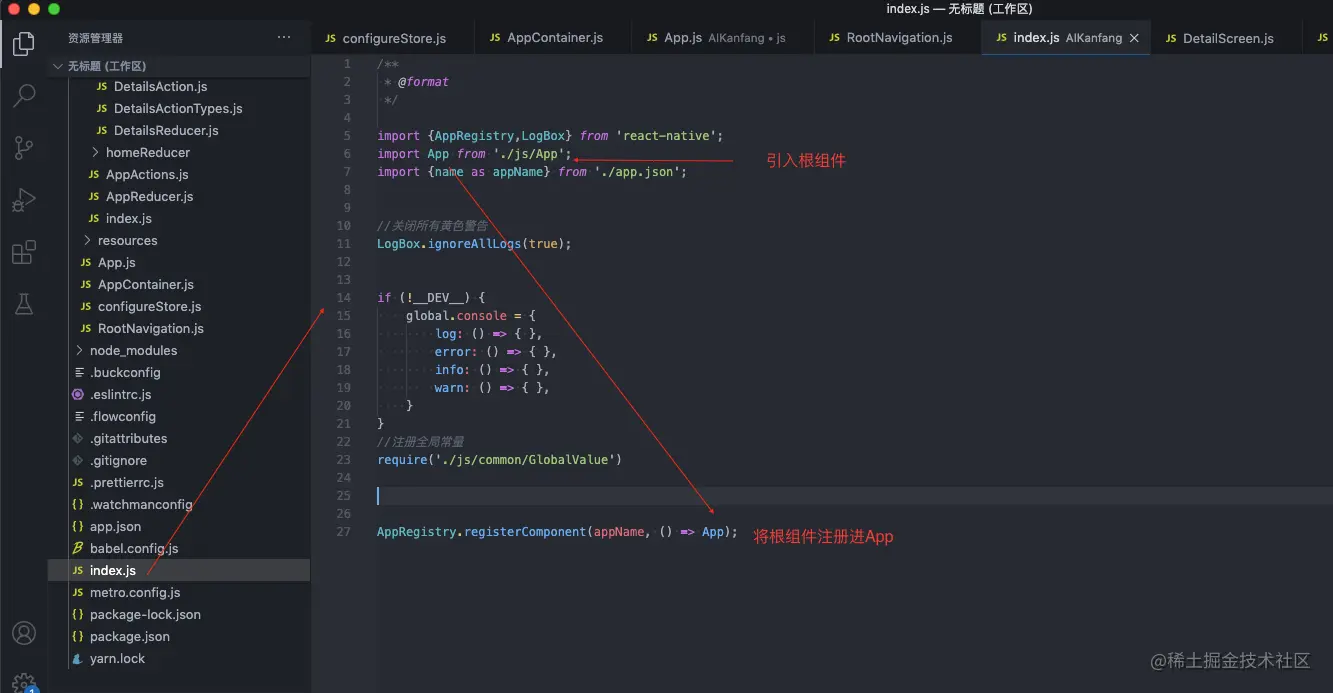Image resolution: width=1333 pixels, height=693 pixels.
Task: Open AppActions.js file
Action: (180, 174)
